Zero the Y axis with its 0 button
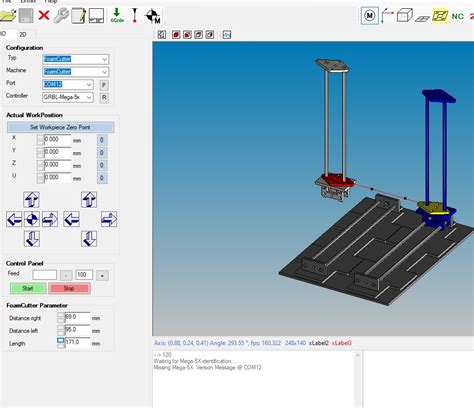Image resolution: width=474 pixels, height=408 pixels. pos(102,153)
